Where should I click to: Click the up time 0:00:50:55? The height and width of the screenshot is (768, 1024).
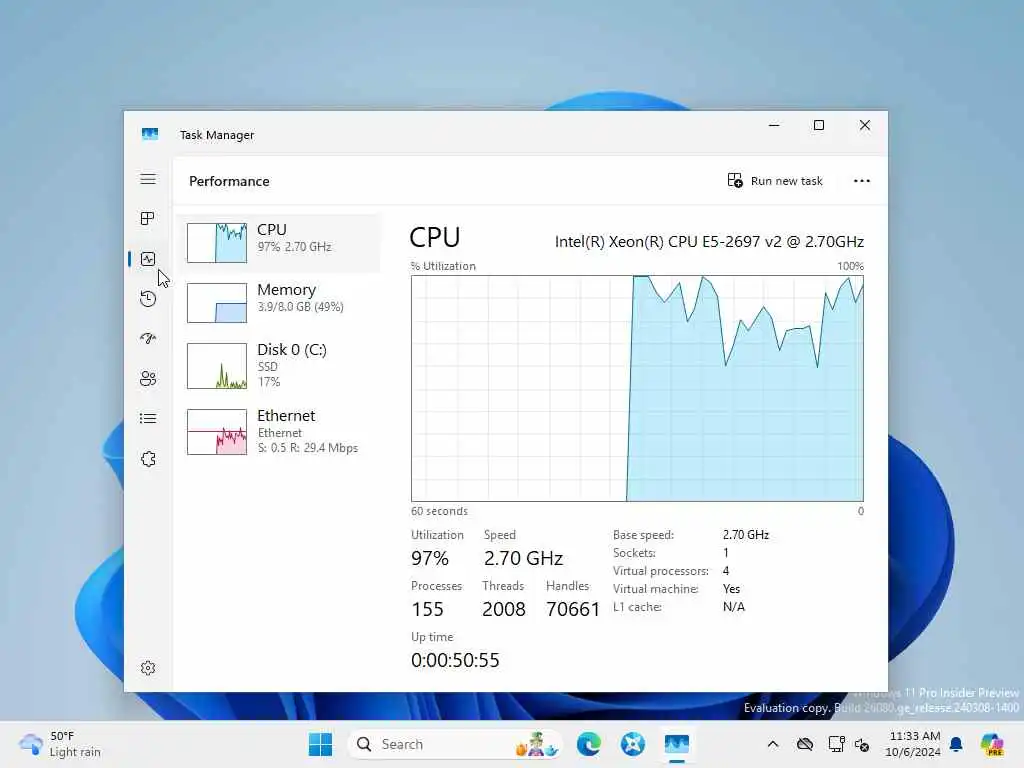tap(455, 660)
